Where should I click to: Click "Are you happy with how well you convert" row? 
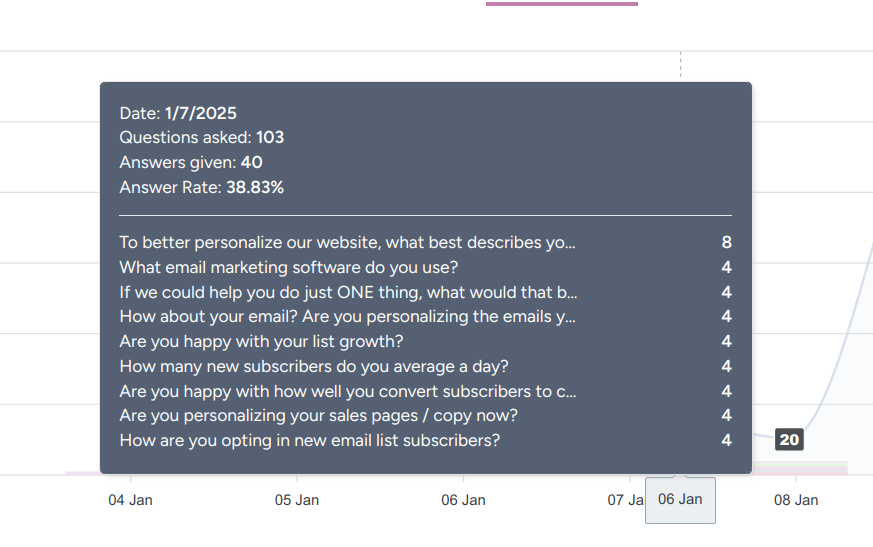(347, 391)
